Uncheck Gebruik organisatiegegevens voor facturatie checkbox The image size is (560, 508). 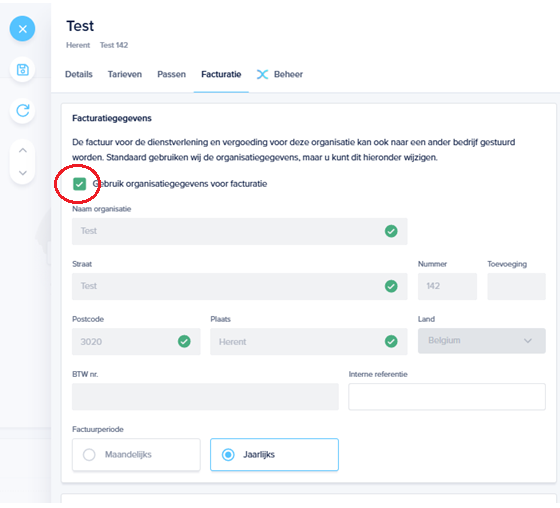click(x=79, y=184)
